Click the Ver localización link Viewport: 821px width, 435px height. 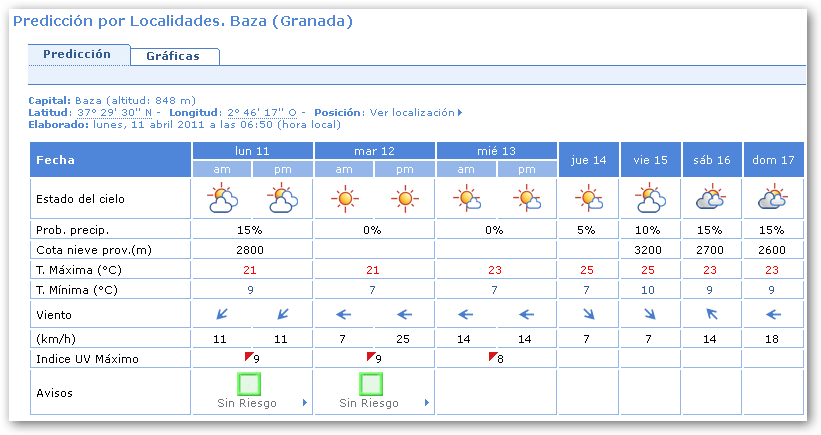click(x=411, y=113)
